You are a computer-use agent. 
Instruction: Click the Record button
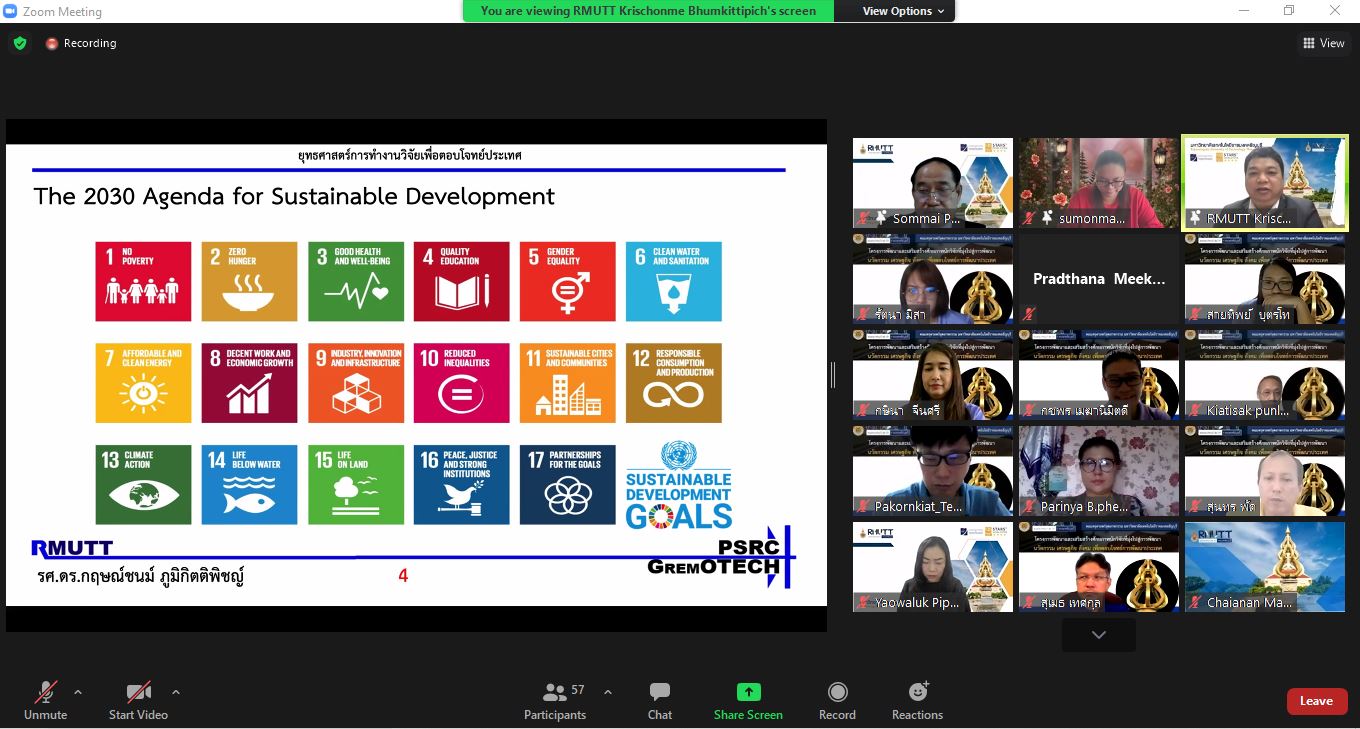[x=837, y=700]
